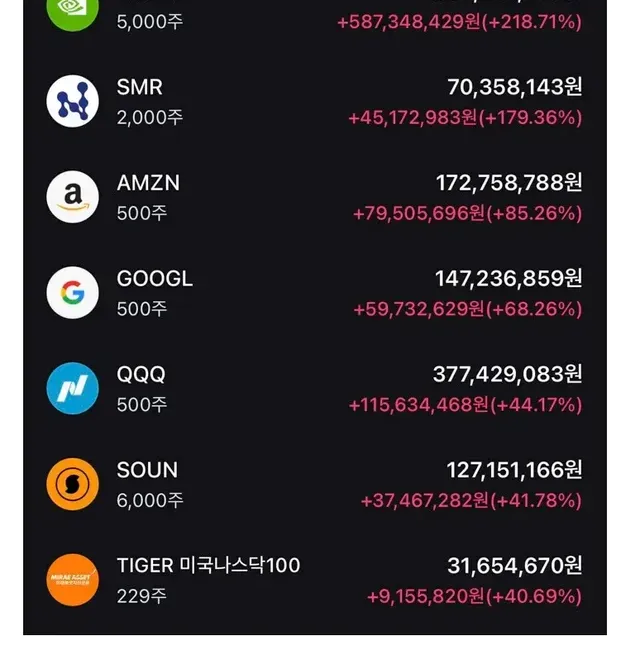640x651 pixels.
Task: Click the 377,429,083원 QQQ valuation
Action: [x=507, y=375]
